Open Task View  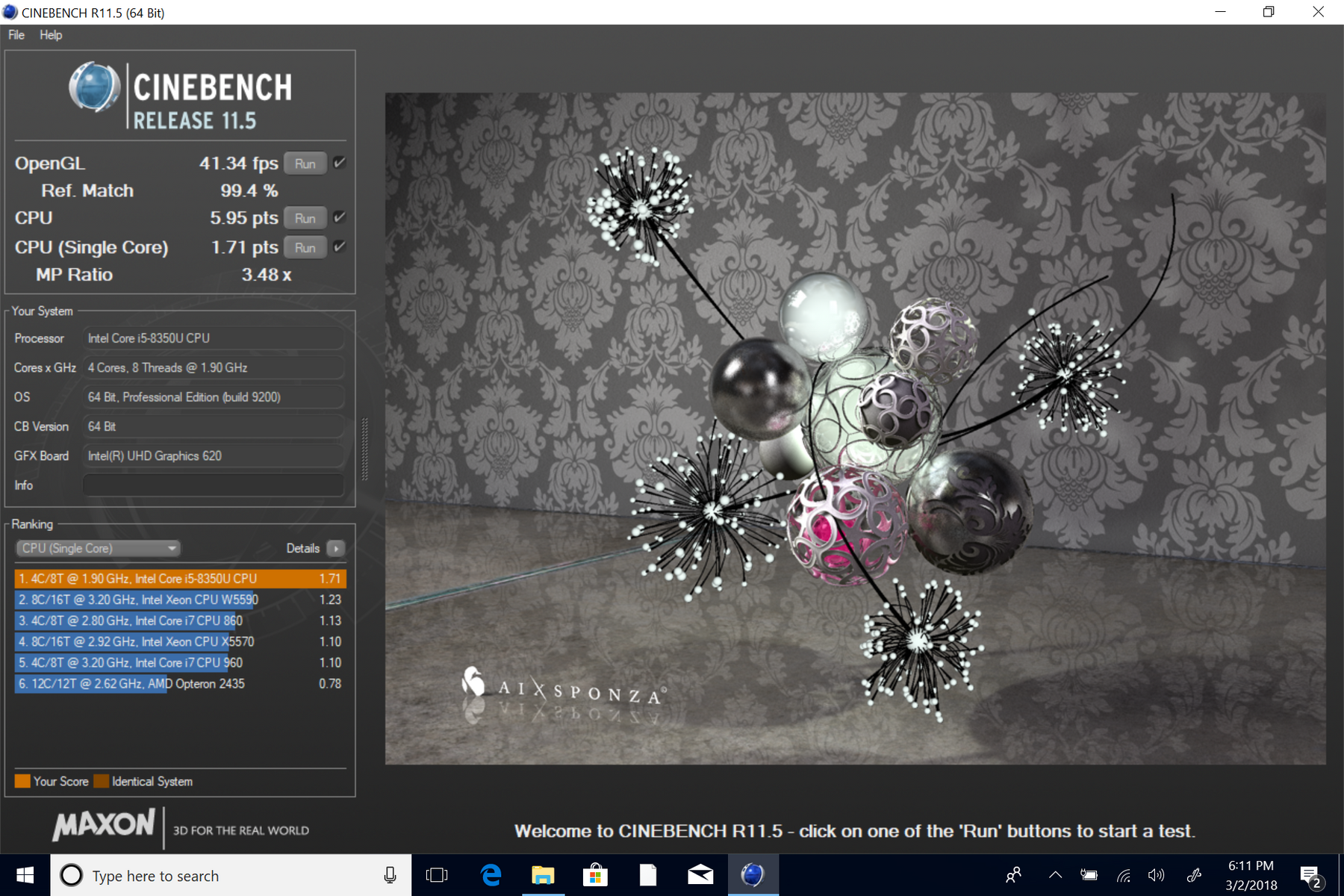click(437, 875)
